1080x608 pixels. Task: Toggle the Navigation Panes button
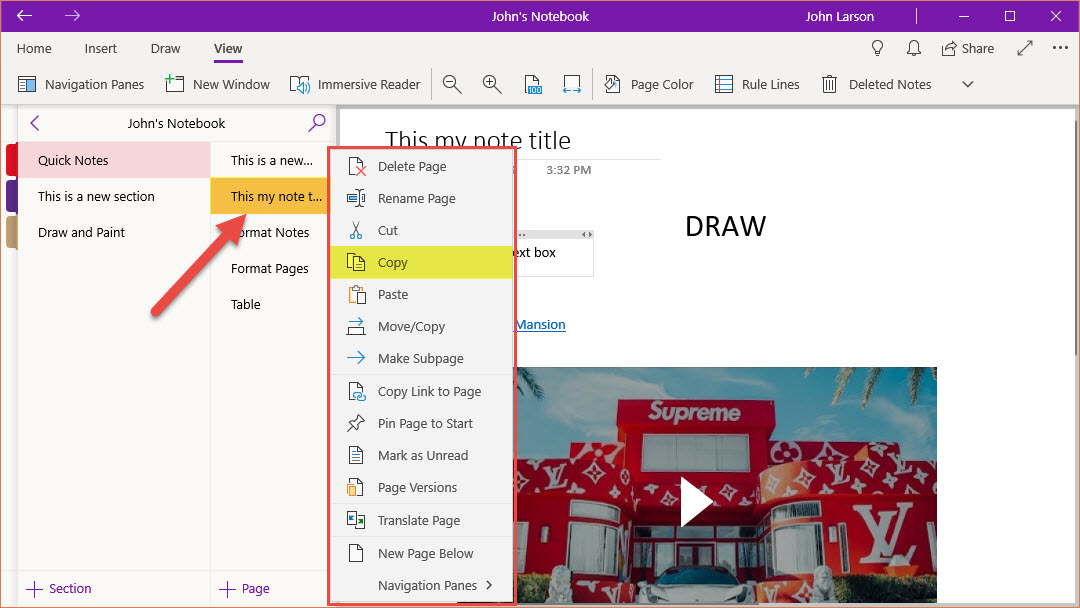click(81, 85)
